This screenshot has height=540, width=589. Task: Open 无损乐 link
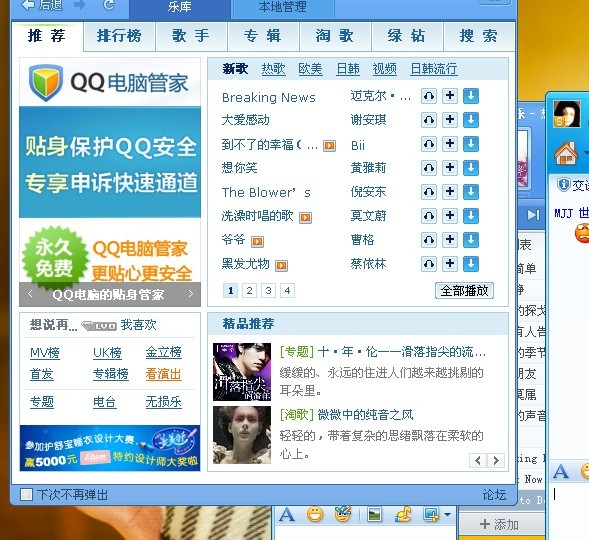[164, 402]
